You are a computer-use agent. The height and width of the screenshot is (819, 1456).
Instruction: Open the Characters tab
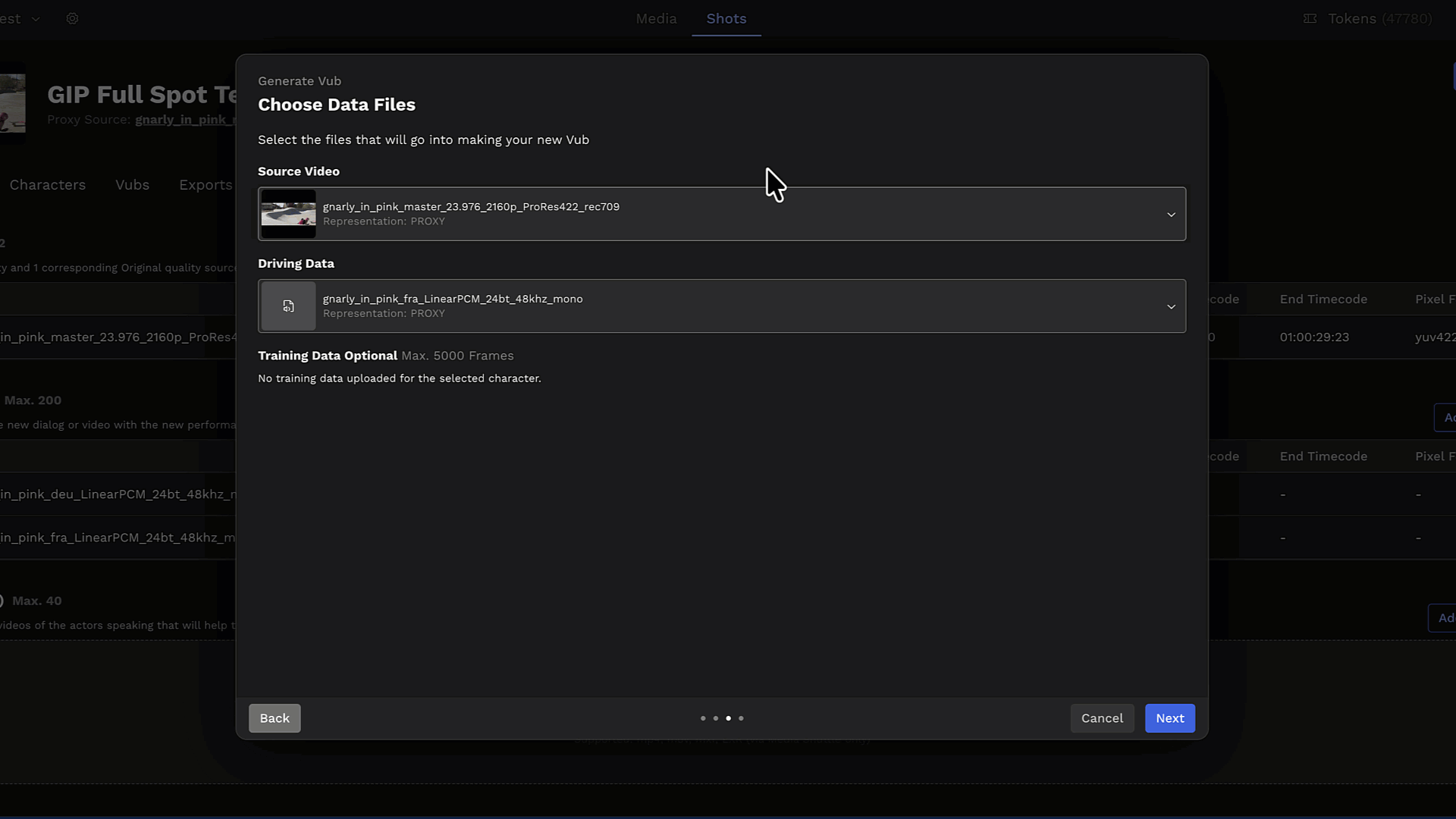(x=47, y=184)
